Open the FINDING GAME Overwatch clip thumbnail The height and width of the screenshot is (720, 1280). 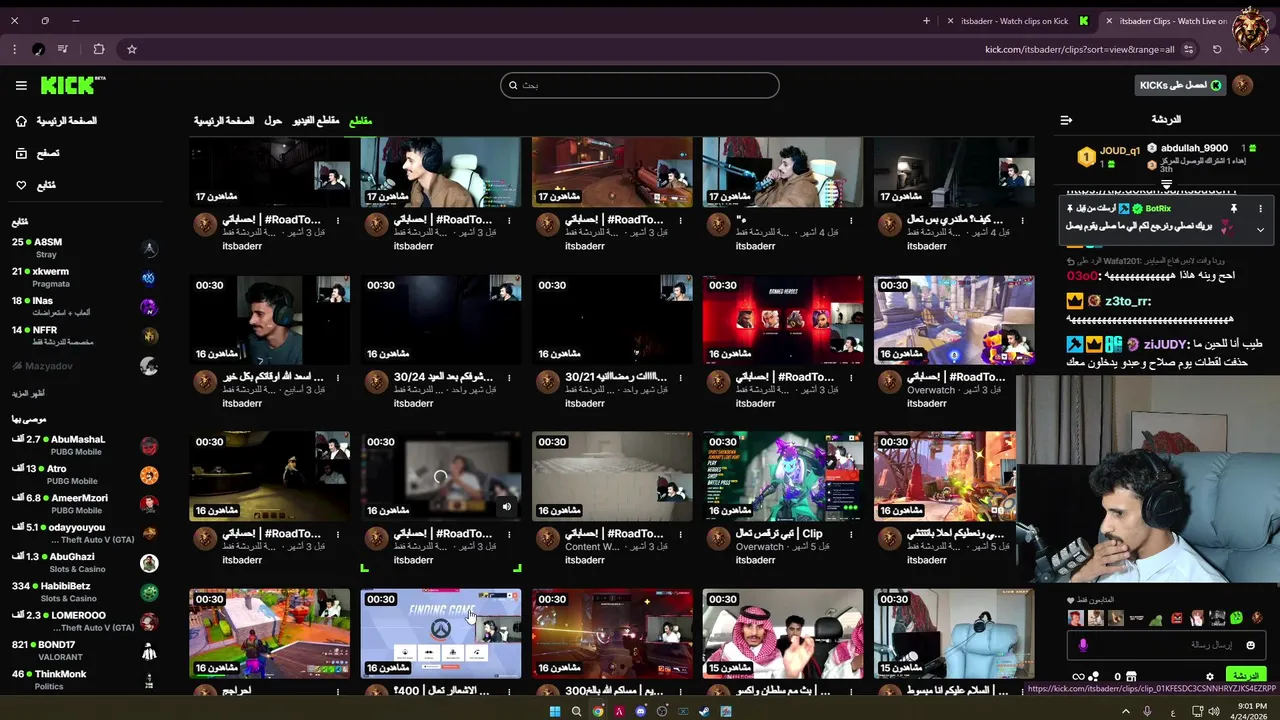pyautogui.click(x=440, y=634)
